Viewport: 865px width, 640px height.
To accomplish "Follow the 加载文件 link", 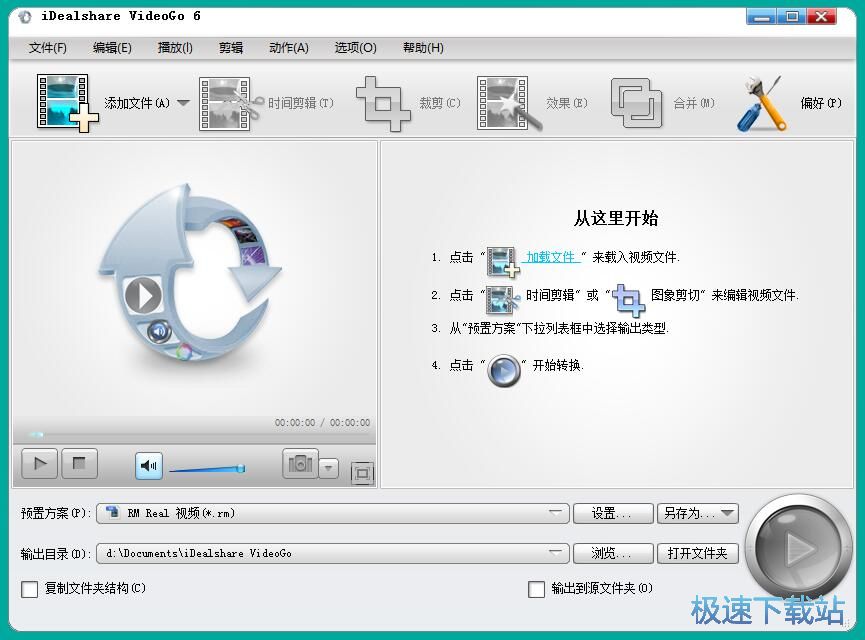I will [551, 257].
